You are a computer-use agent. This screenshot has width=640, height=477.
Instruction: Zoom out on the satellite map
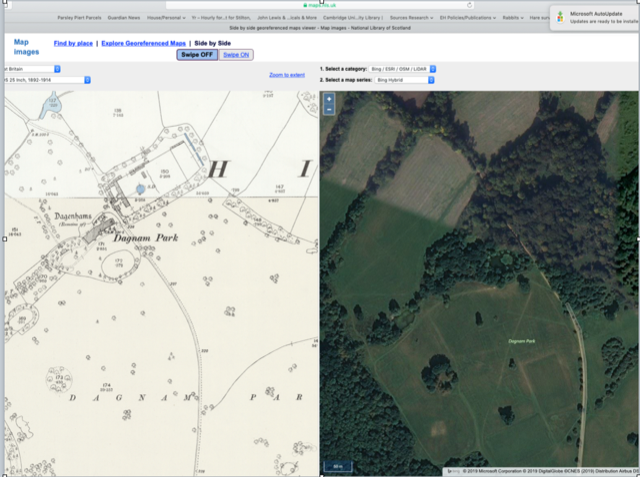click(x=329, y=109)
